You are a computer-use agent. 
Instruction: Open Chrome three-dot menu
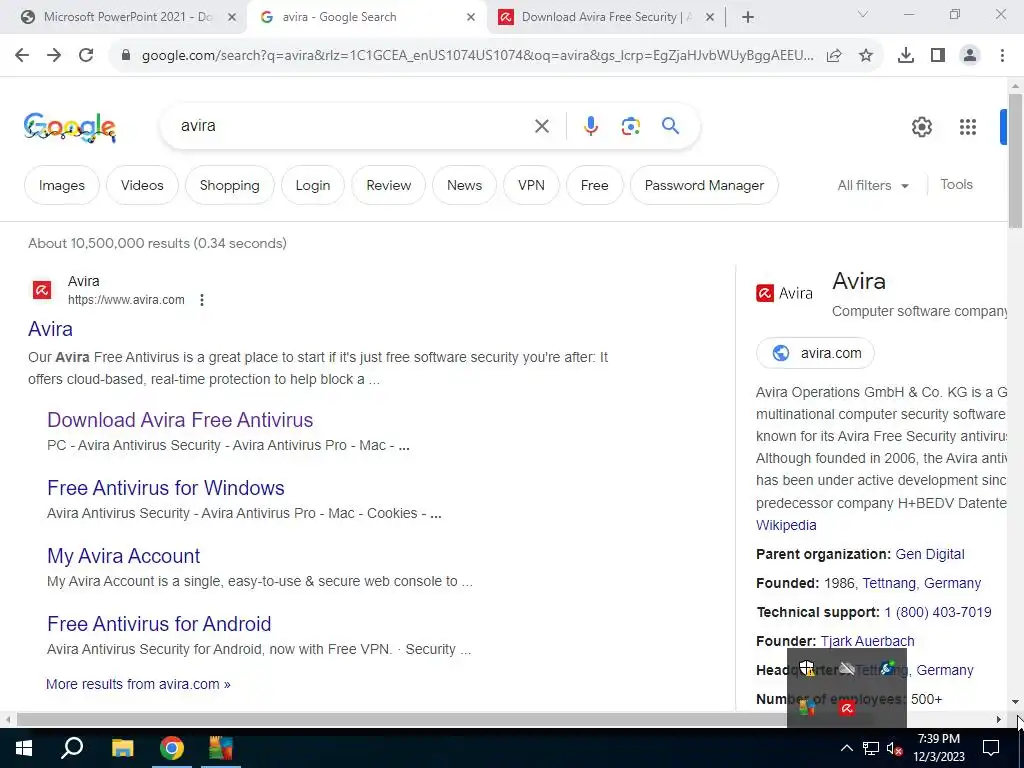click(1002, 56)
